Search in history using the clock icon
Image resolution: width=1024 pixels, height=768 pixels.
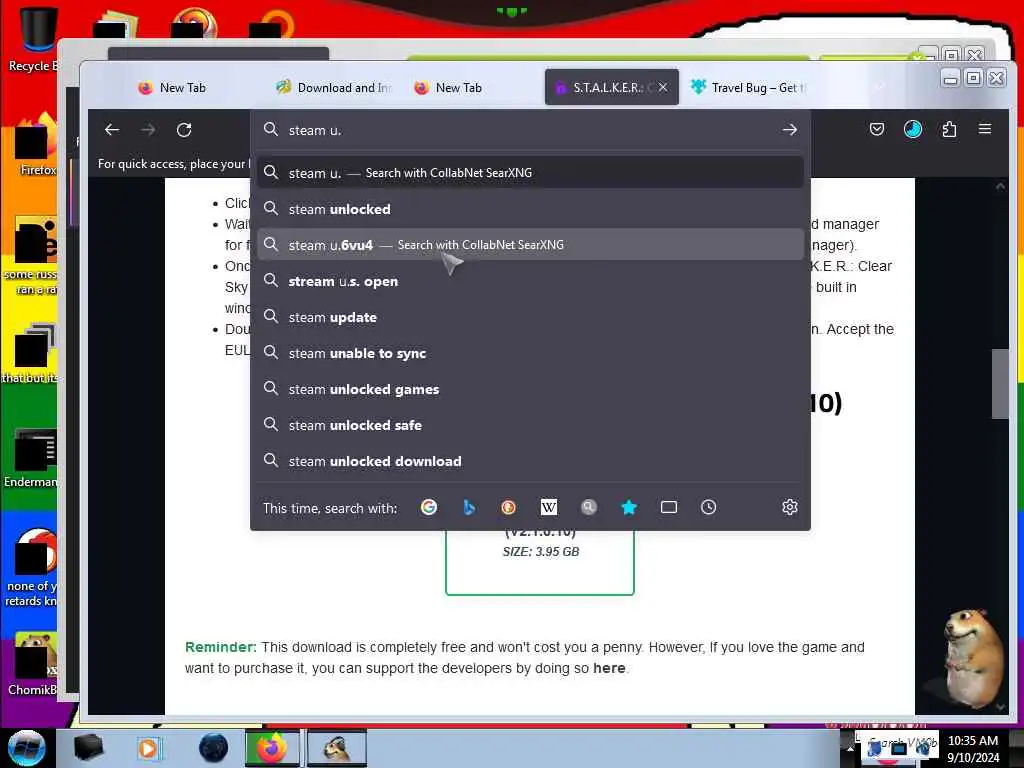click(709, 507)
